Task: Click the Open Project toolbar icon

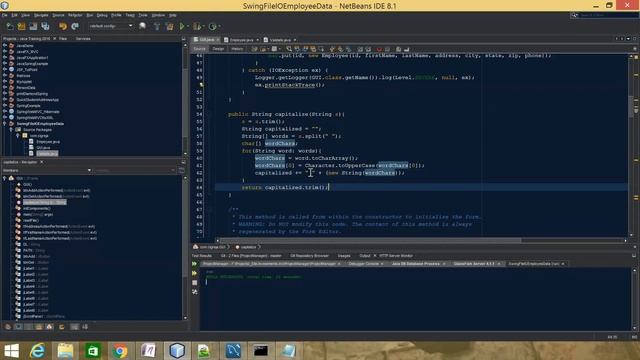Action: coord(33,27)
